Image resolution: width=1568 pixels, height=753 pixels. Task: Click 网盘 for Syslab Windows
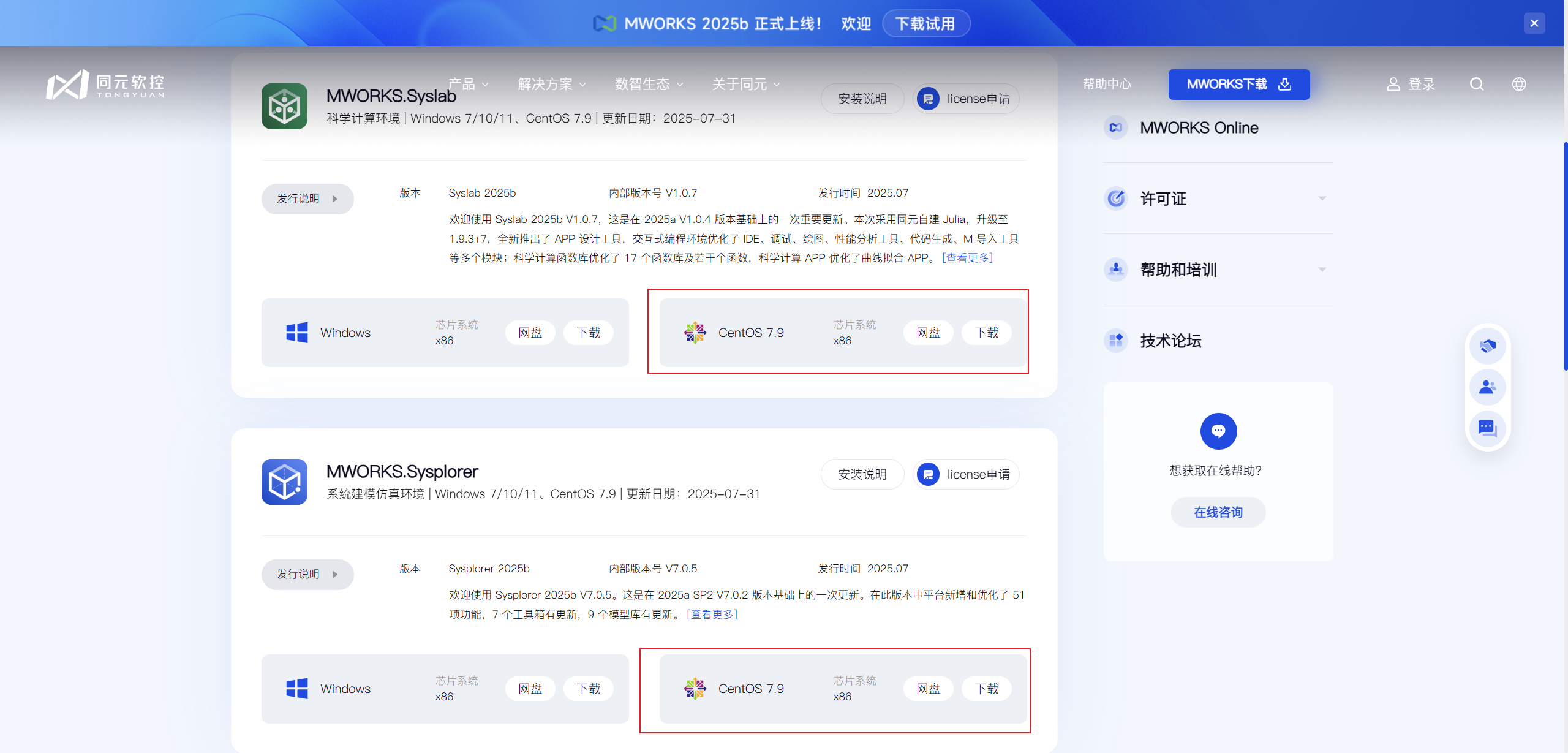point(530,333)
